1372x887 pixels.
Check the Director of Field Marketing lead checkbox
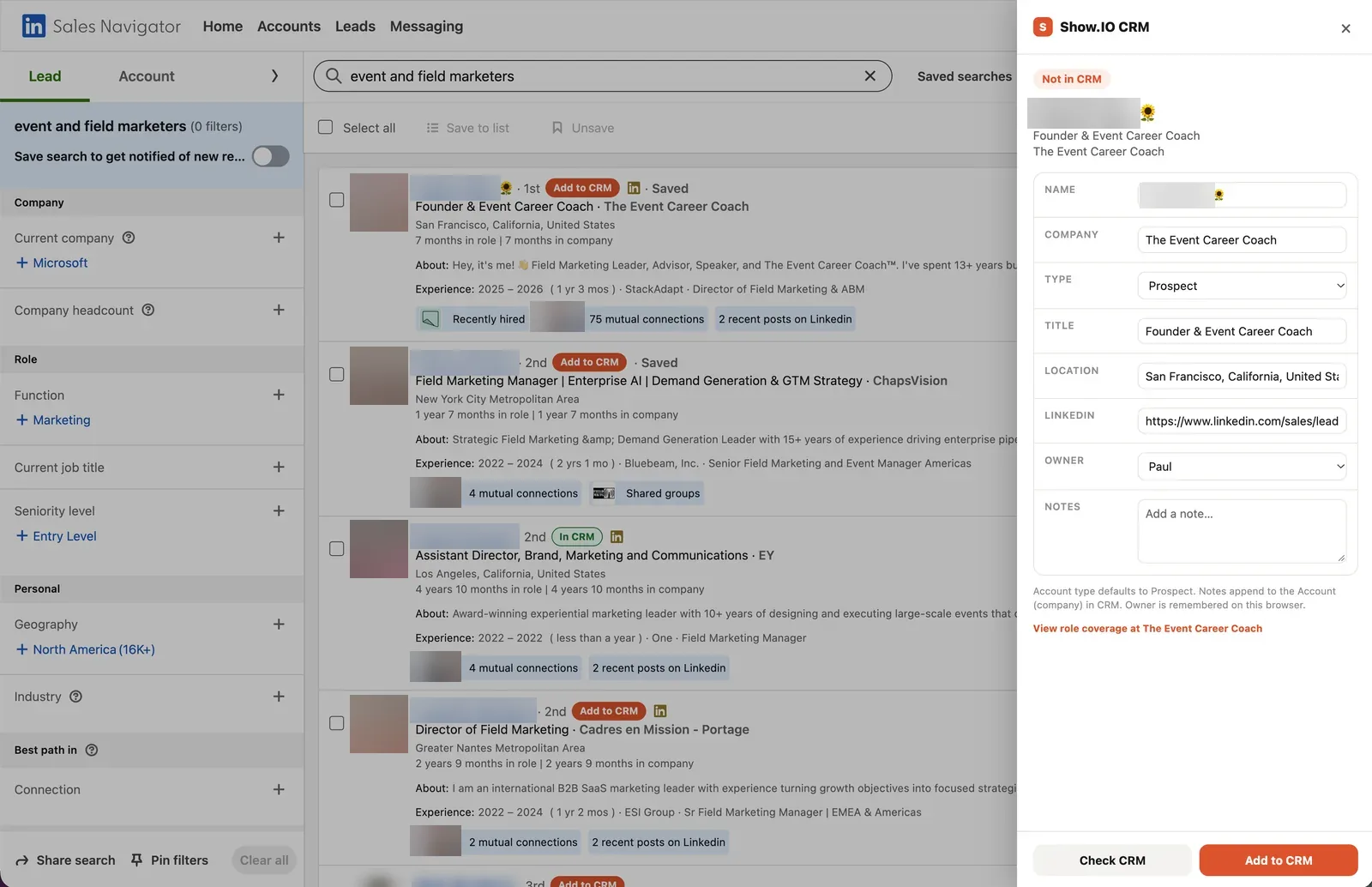pos(337,723)
